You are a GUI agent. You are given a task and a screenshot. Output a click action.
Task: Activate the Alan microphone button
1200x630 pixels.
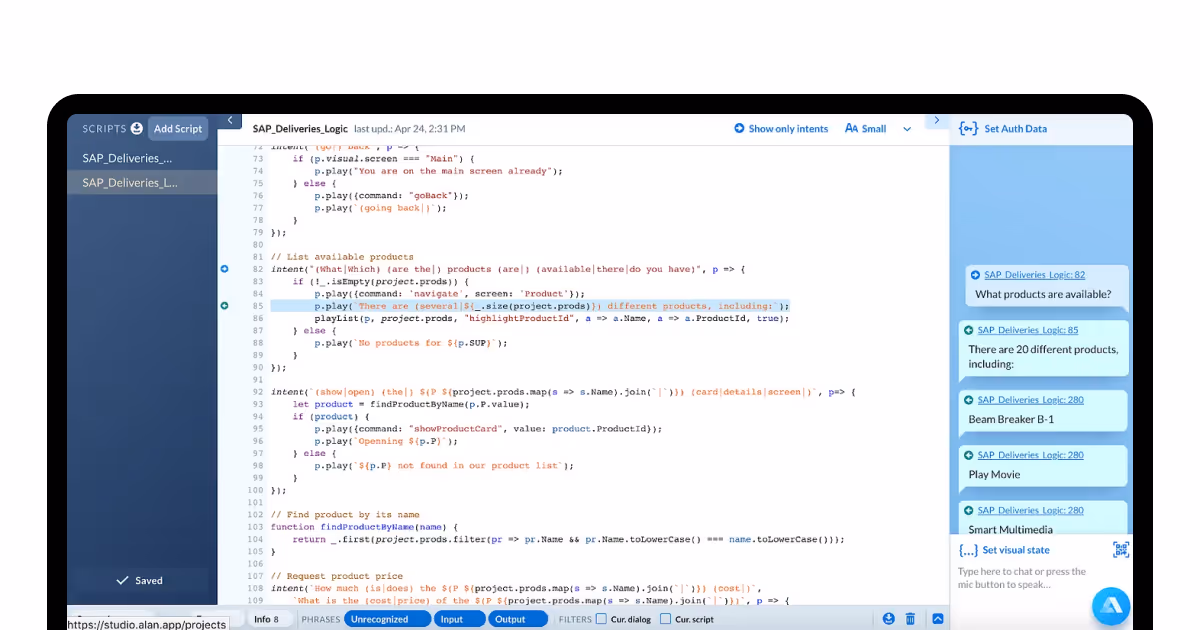(x=1110, y=604)
